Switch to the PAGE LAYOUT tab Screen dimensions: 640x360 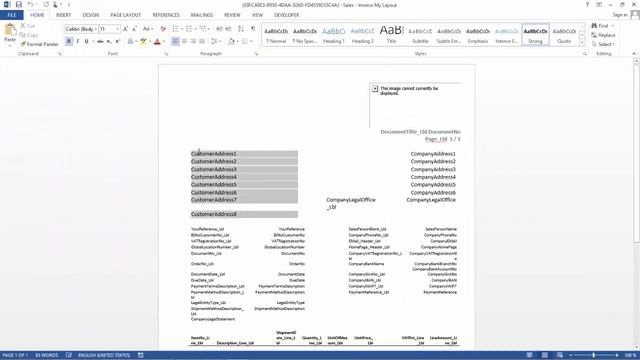click(x=125, y=15)
